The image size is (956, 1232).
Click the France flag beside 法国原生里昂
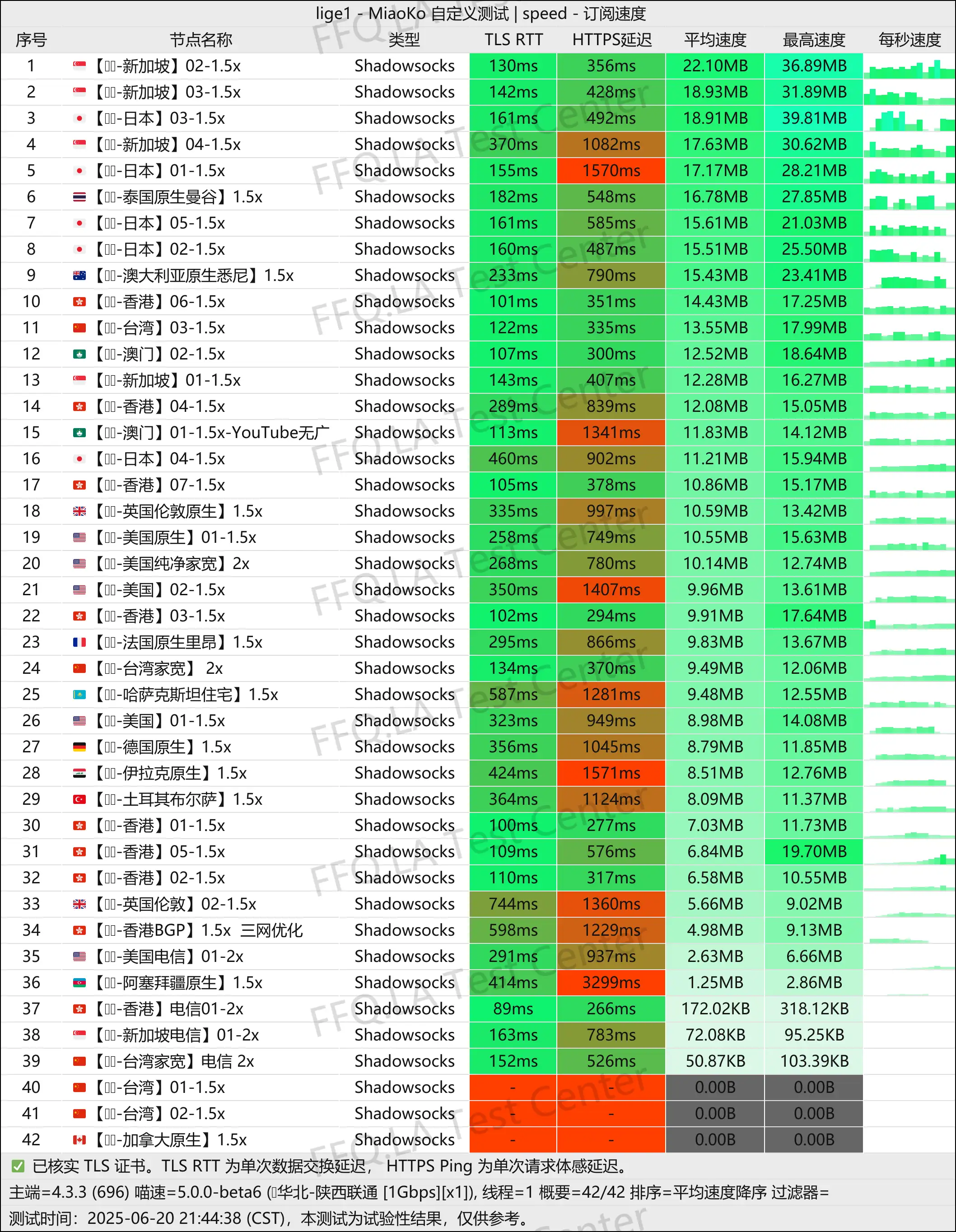(x=79, y=642)
